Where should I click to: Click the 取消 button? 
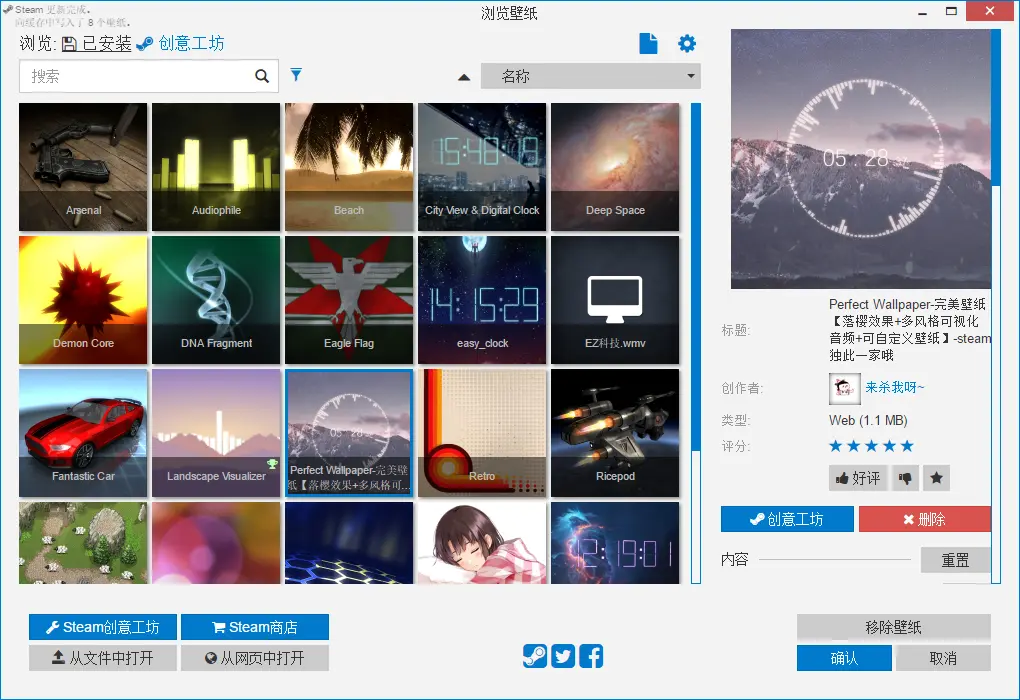(x=943, y=658)
